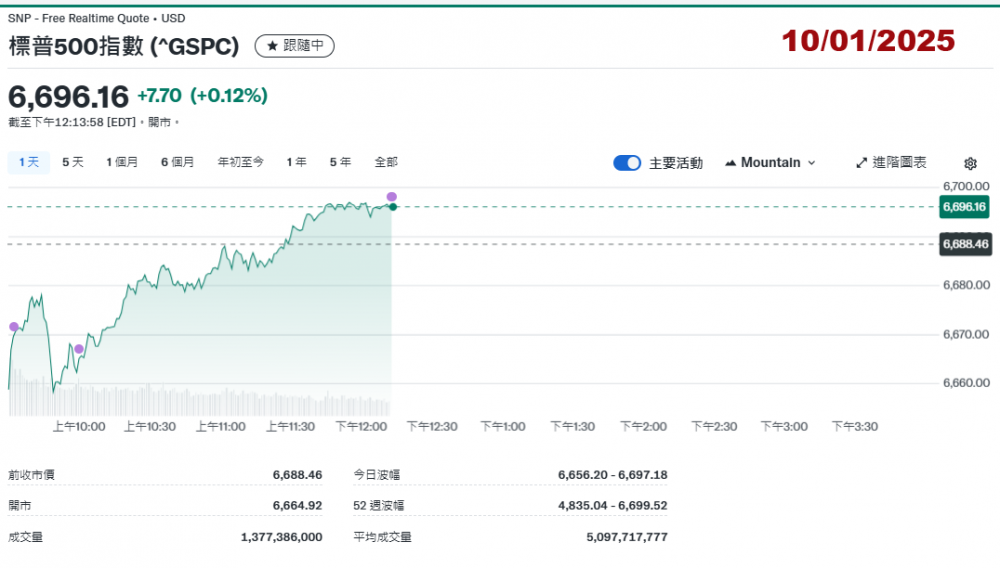Select the 全部 range tab

[x=385, y=162]
